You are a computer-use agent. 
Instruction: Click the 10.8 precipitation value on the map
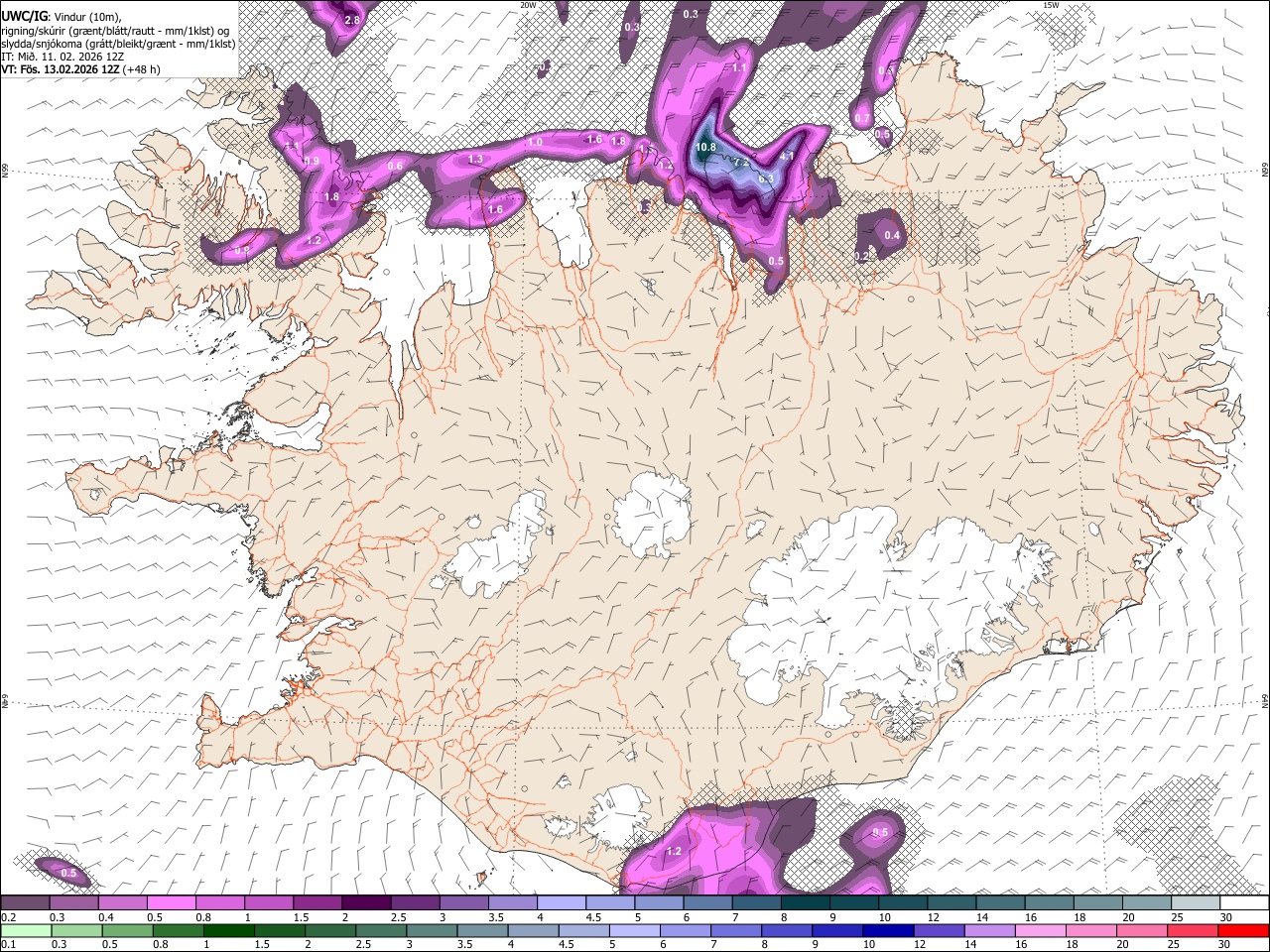705,148
